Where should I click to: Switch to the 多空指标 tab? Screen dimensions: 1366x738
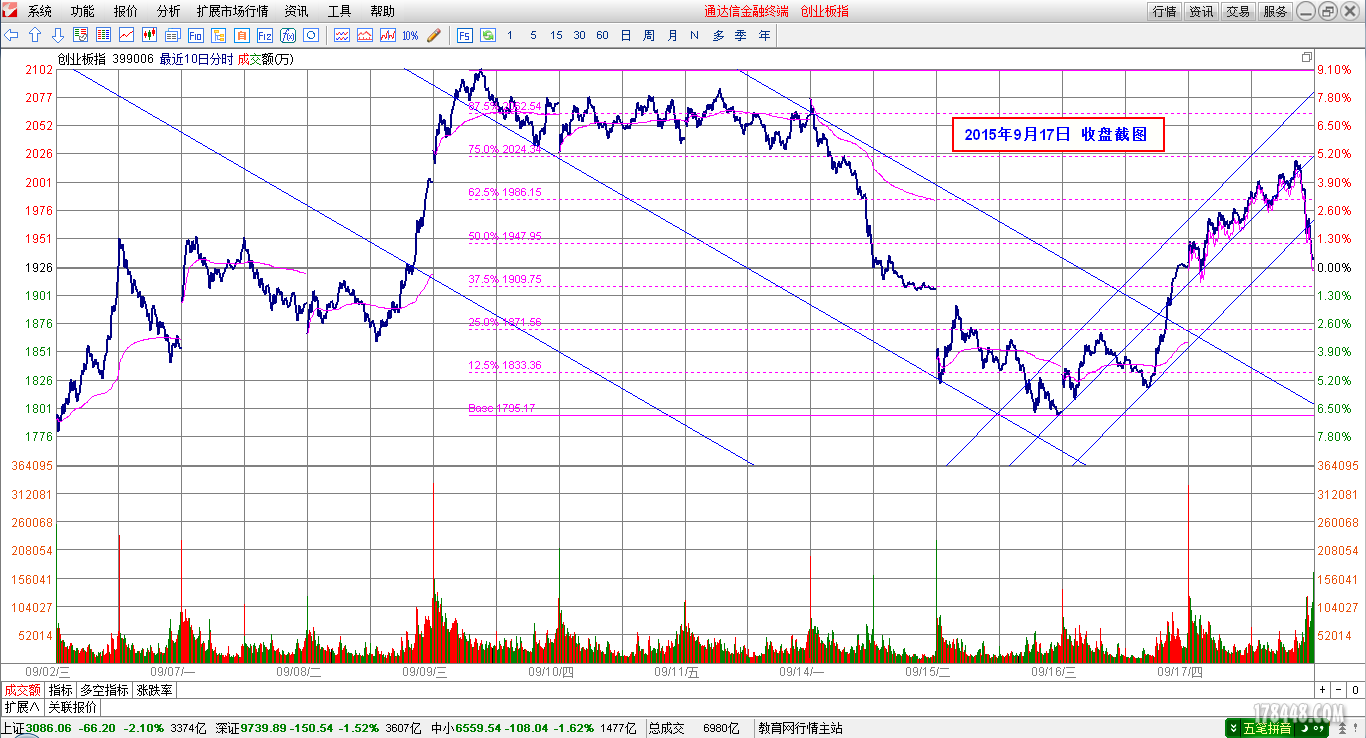tap(105, 690)
